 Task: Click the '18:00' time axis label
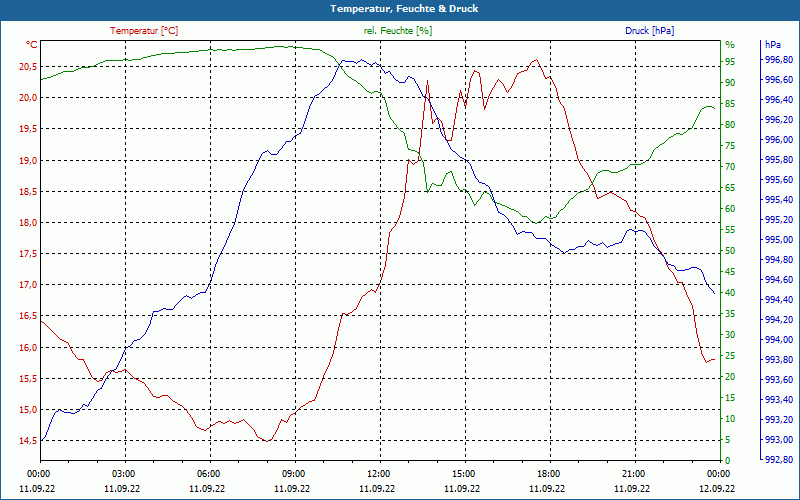click(x=547, y=473)
